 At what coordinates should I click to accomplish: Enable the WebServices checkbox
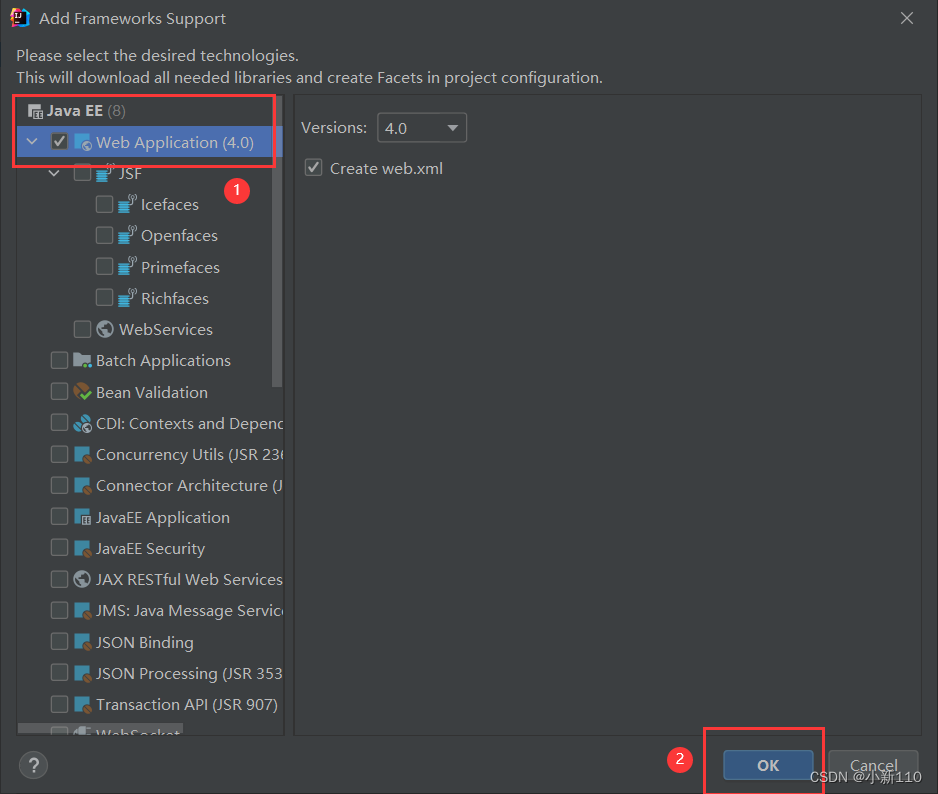pyautogui.click(x=82, y=329)
